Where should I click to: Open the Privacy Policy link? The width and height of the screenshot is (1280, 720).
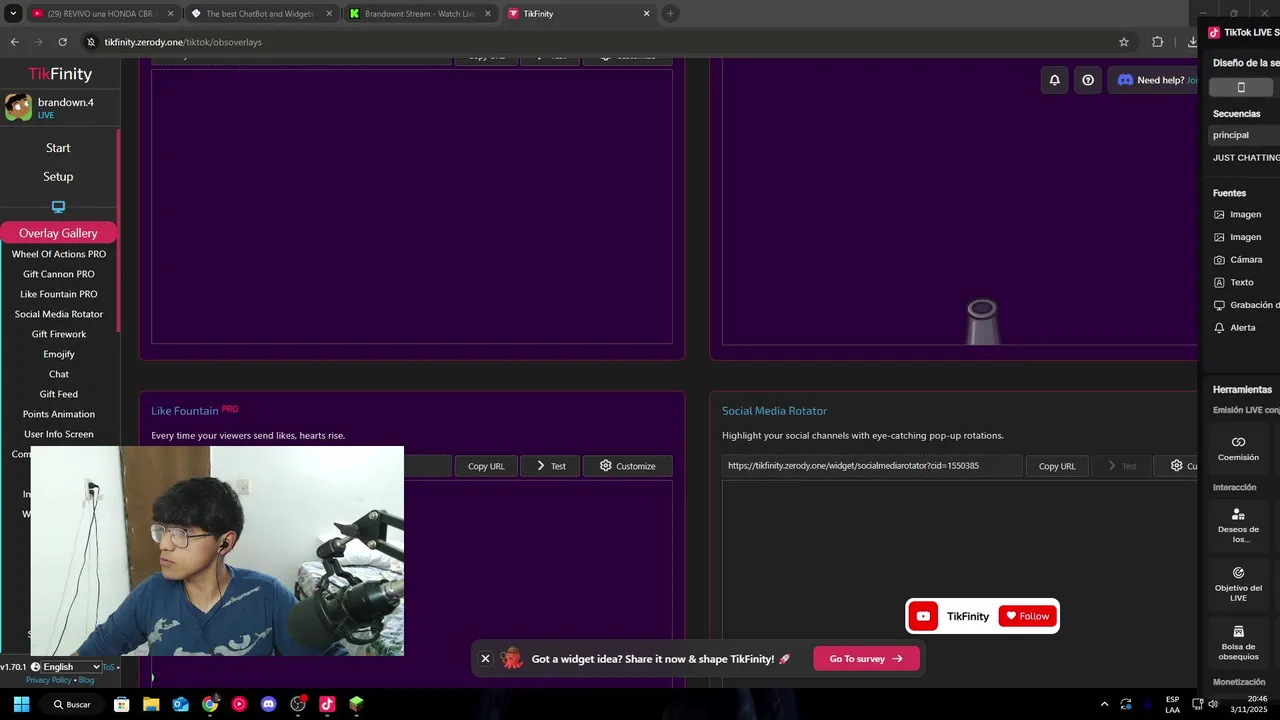49,680
